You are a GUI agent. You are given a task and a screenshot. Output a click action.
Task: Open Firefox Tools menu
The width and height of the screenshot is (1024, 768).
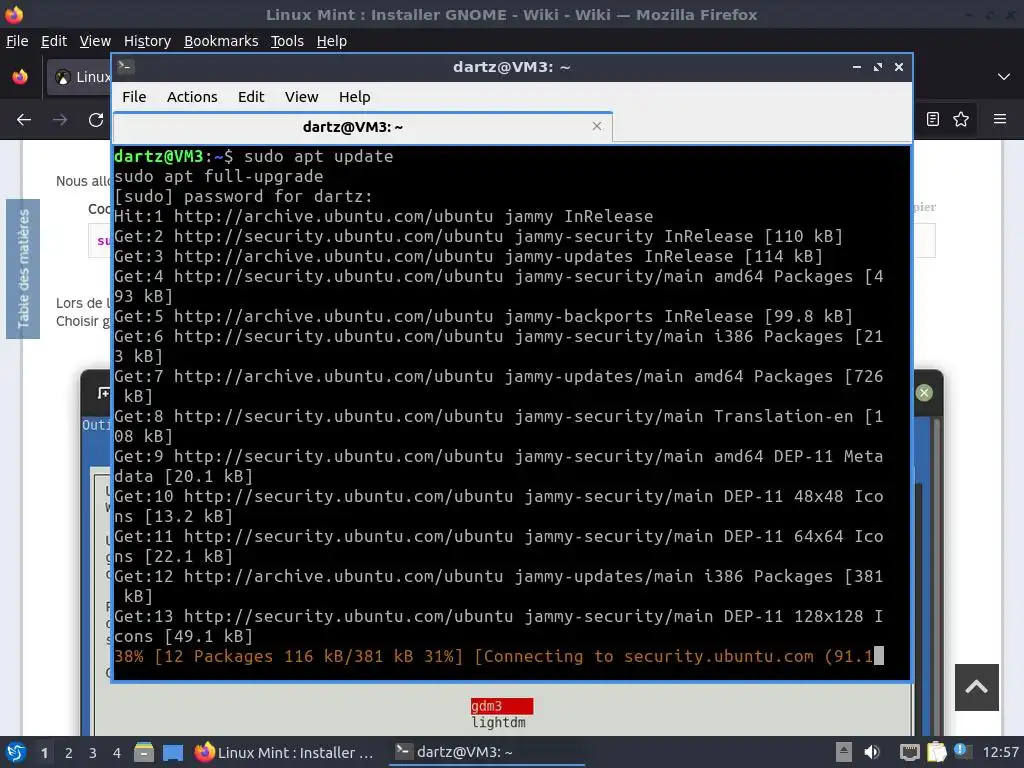click(287, 41)
